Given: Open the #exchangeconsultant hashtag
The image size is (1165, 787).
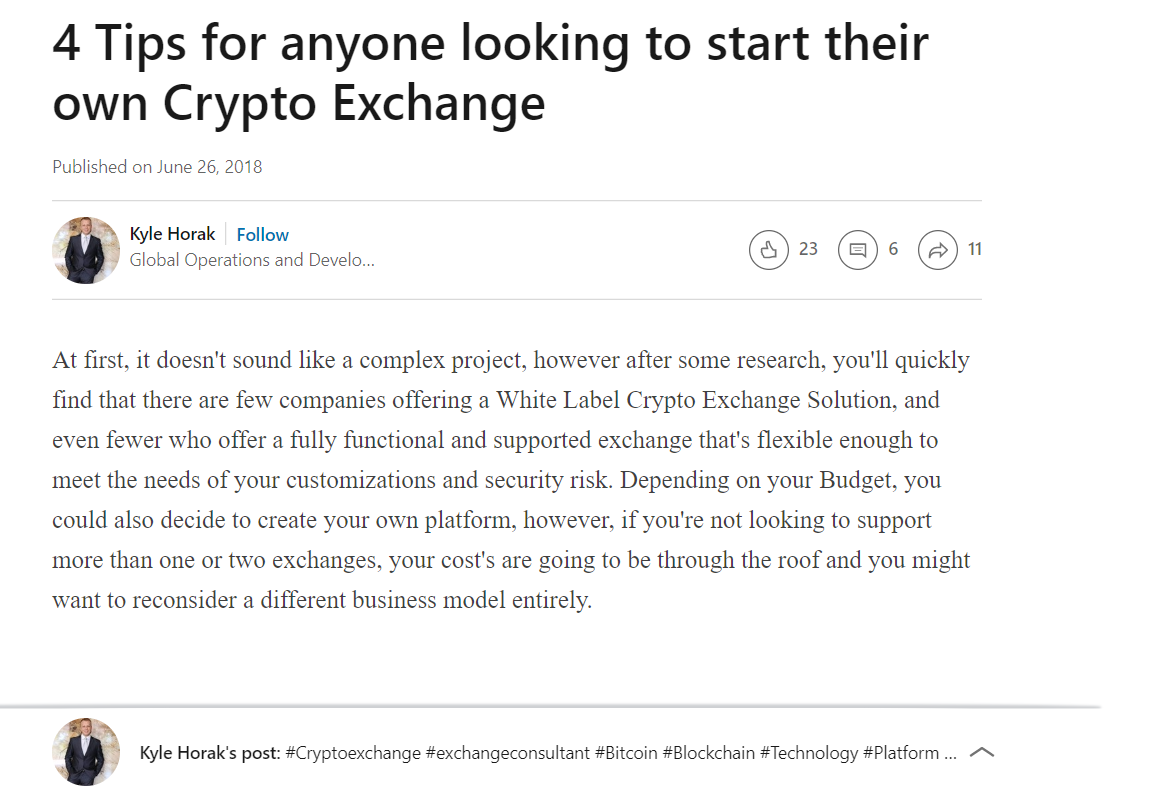Looking at the screenshot, I should (507, 753).
